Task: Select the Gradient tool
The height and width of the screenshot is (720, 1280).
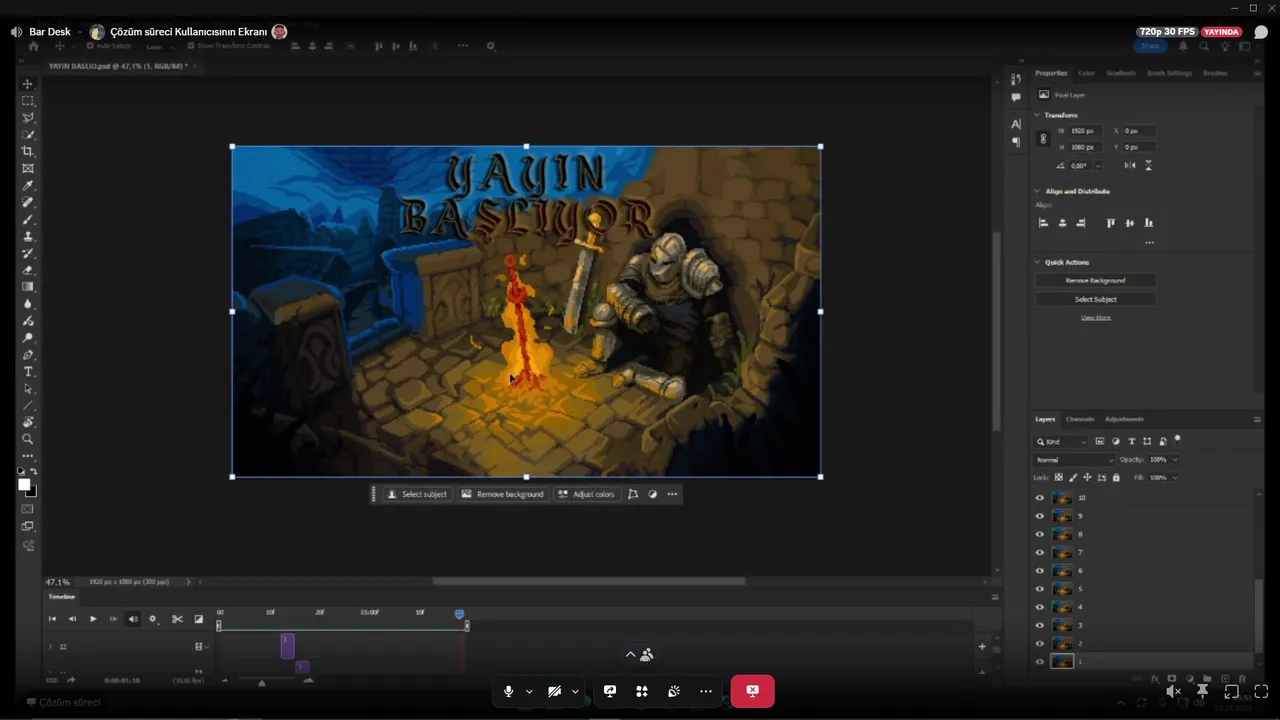Action: click(x=28, y=287)
